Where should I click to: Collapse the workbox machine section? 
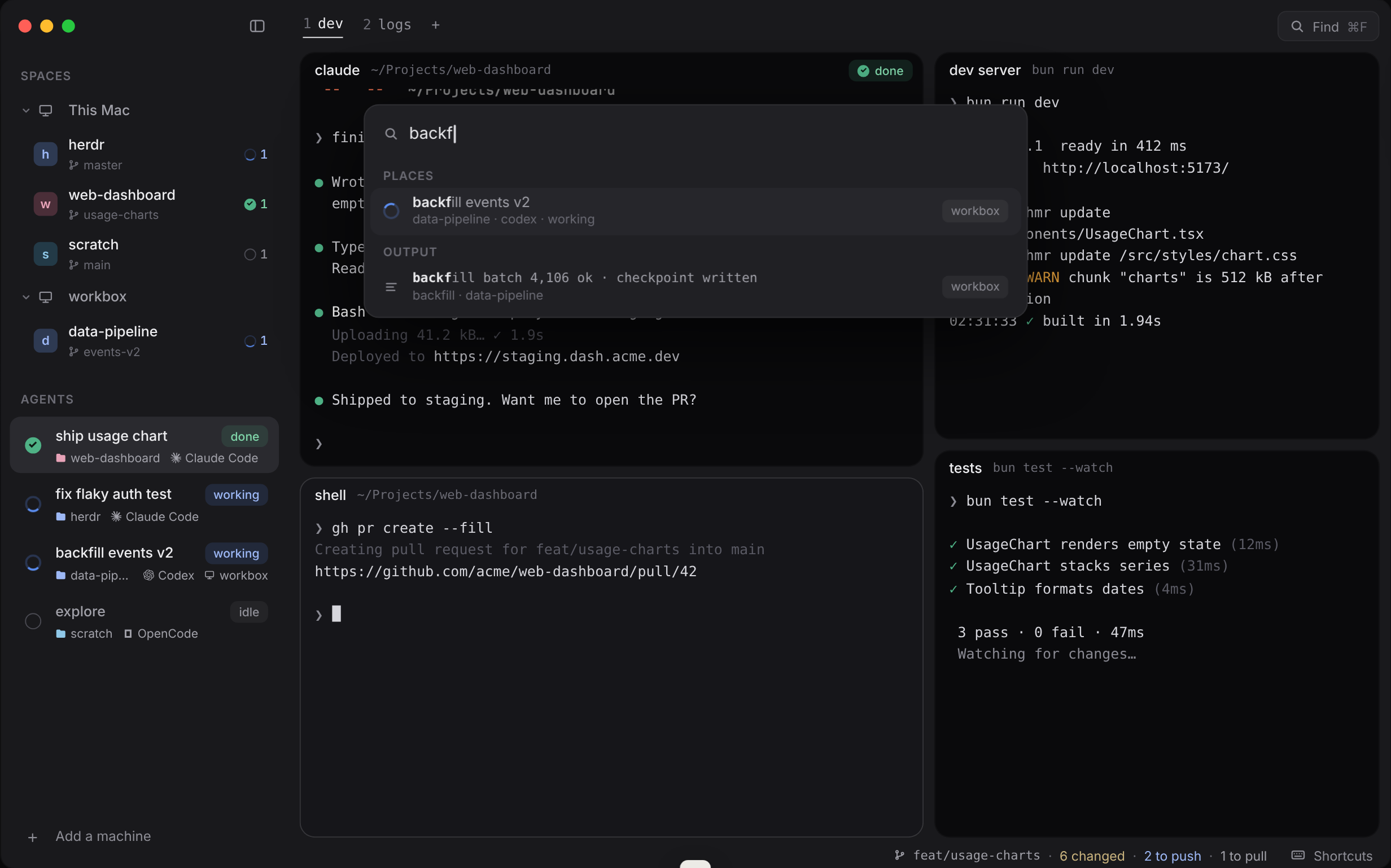(26, 297)
